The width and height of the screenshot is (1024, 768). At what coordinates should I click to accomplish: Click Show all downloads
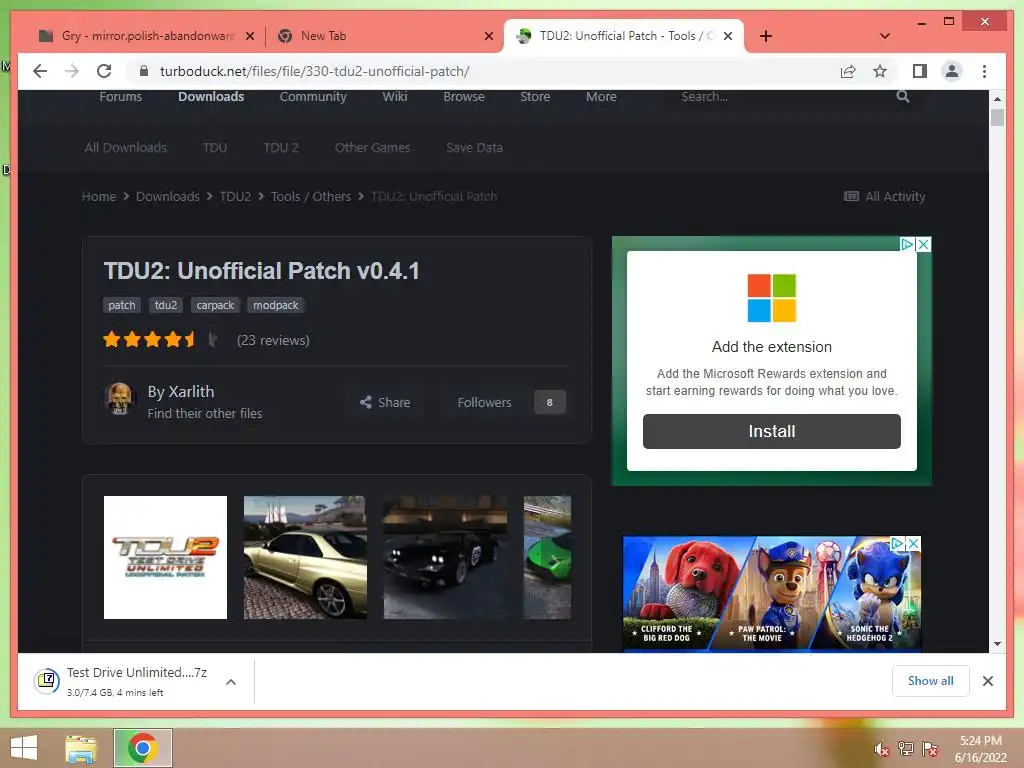point(931,680)
